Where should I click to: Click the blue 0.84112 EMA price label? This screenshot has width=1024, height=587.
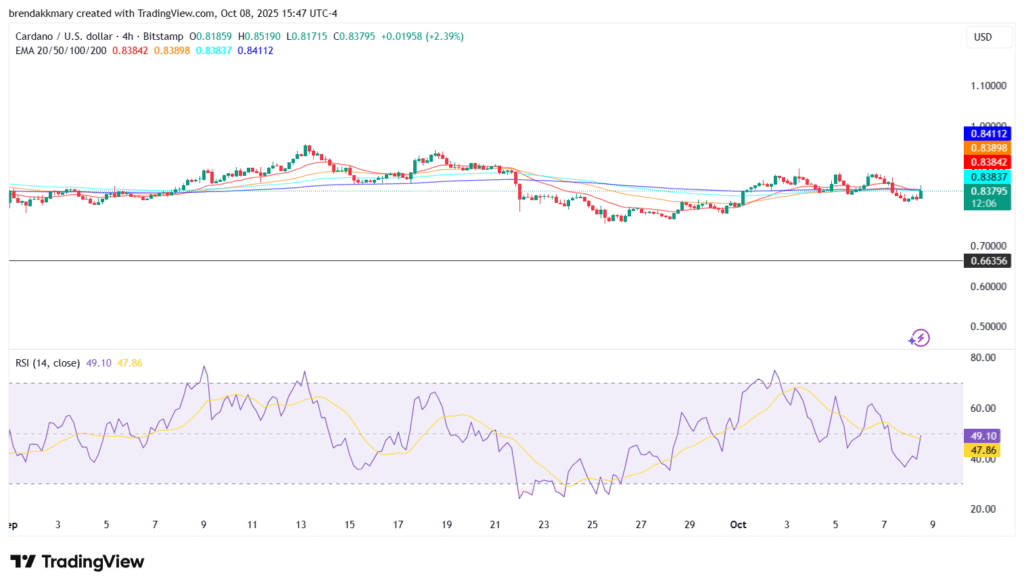(987, 133)
